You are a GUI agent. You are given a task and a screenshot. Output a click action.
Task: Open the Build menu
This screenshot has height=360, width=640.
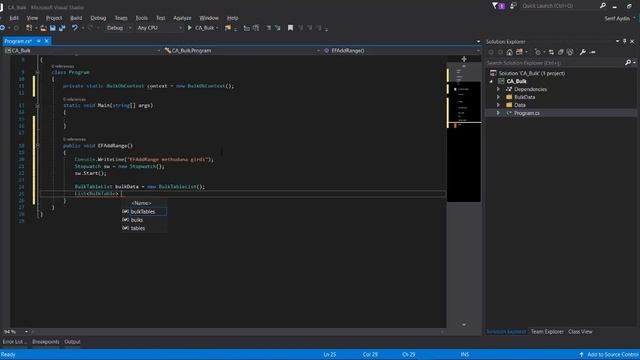[76, 18]
